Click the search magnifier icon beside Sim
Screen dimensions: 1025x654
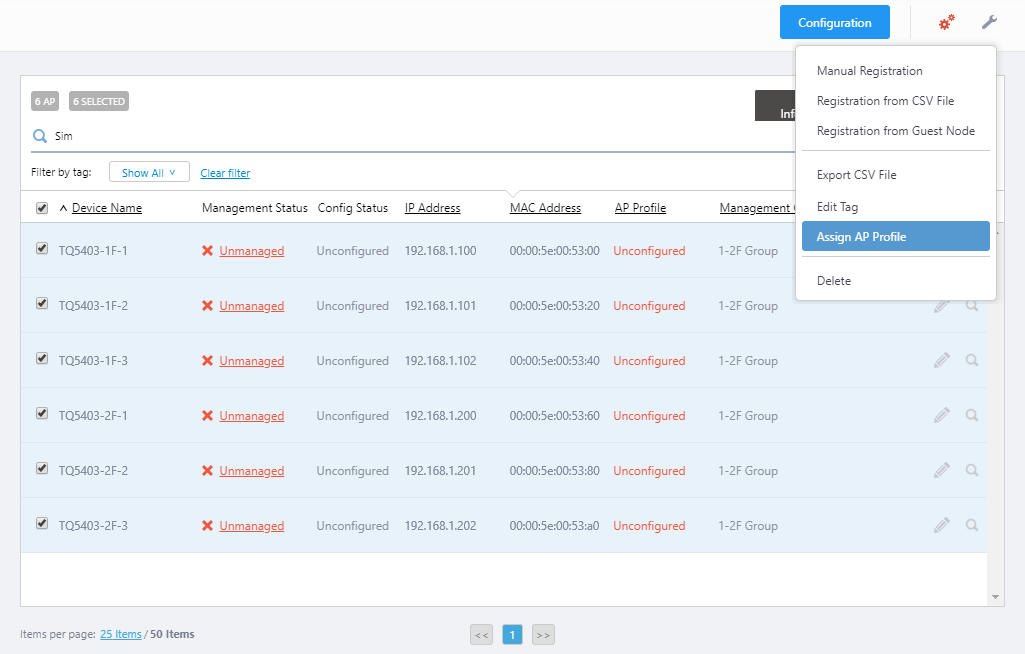(x=40, y=136)
